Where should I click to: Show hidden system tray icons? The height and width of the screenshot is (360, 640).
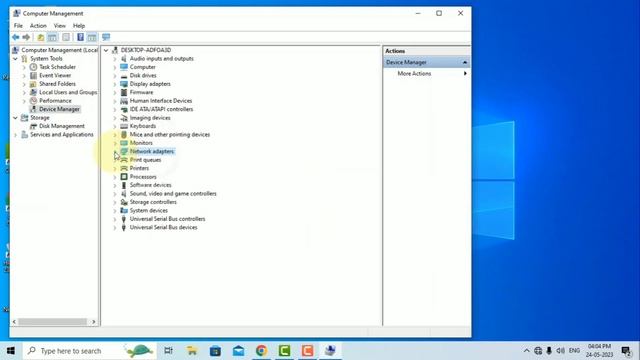click(527, 351)
